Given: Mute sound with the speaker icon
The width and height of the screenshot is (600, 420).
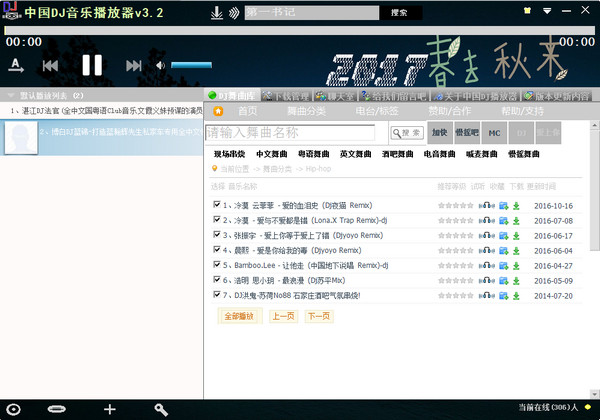Looking at the screenshot, I should pos(160,66).
